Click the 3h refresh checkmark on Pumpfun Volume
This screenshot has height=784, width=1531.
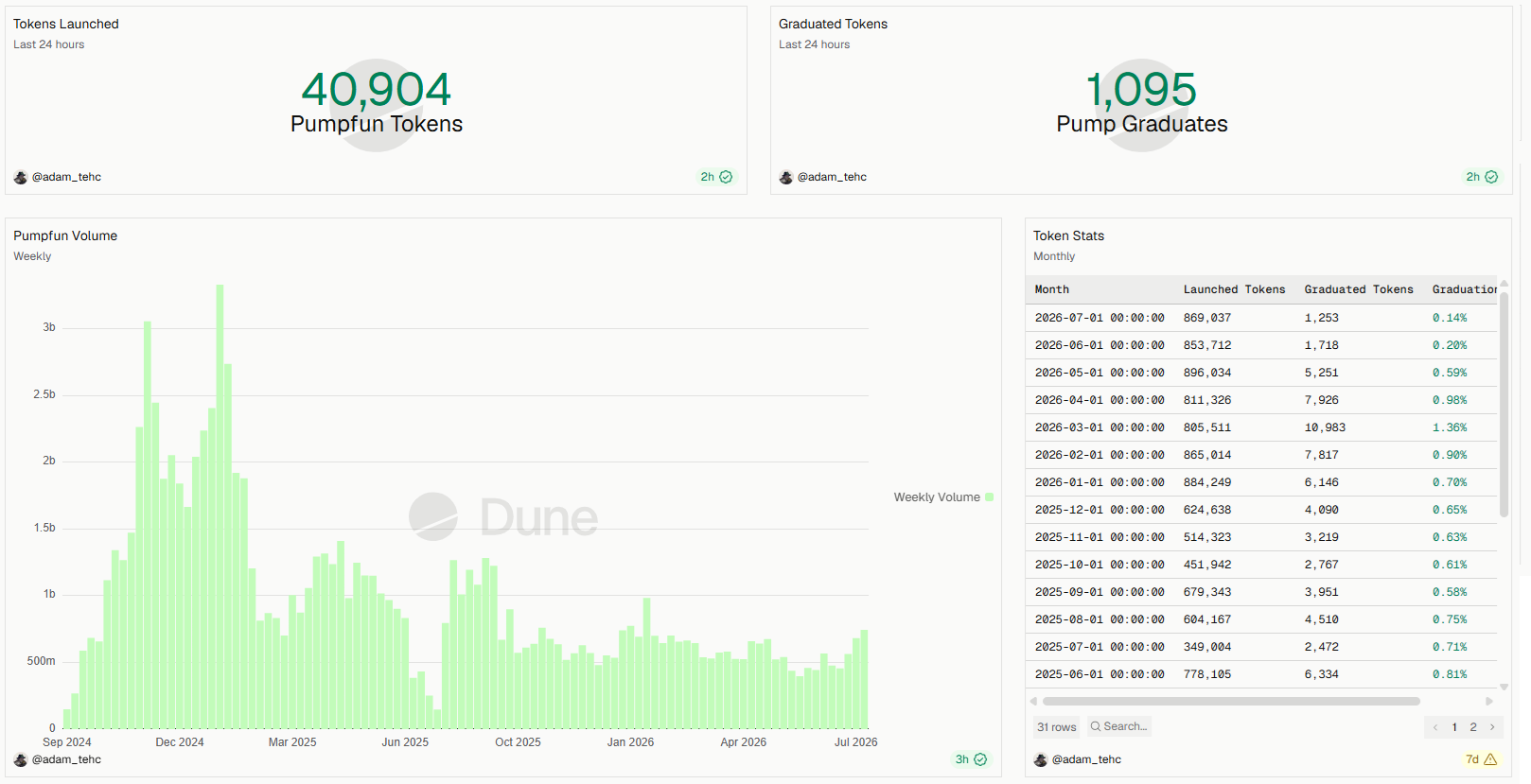click(x=980, y=759)
